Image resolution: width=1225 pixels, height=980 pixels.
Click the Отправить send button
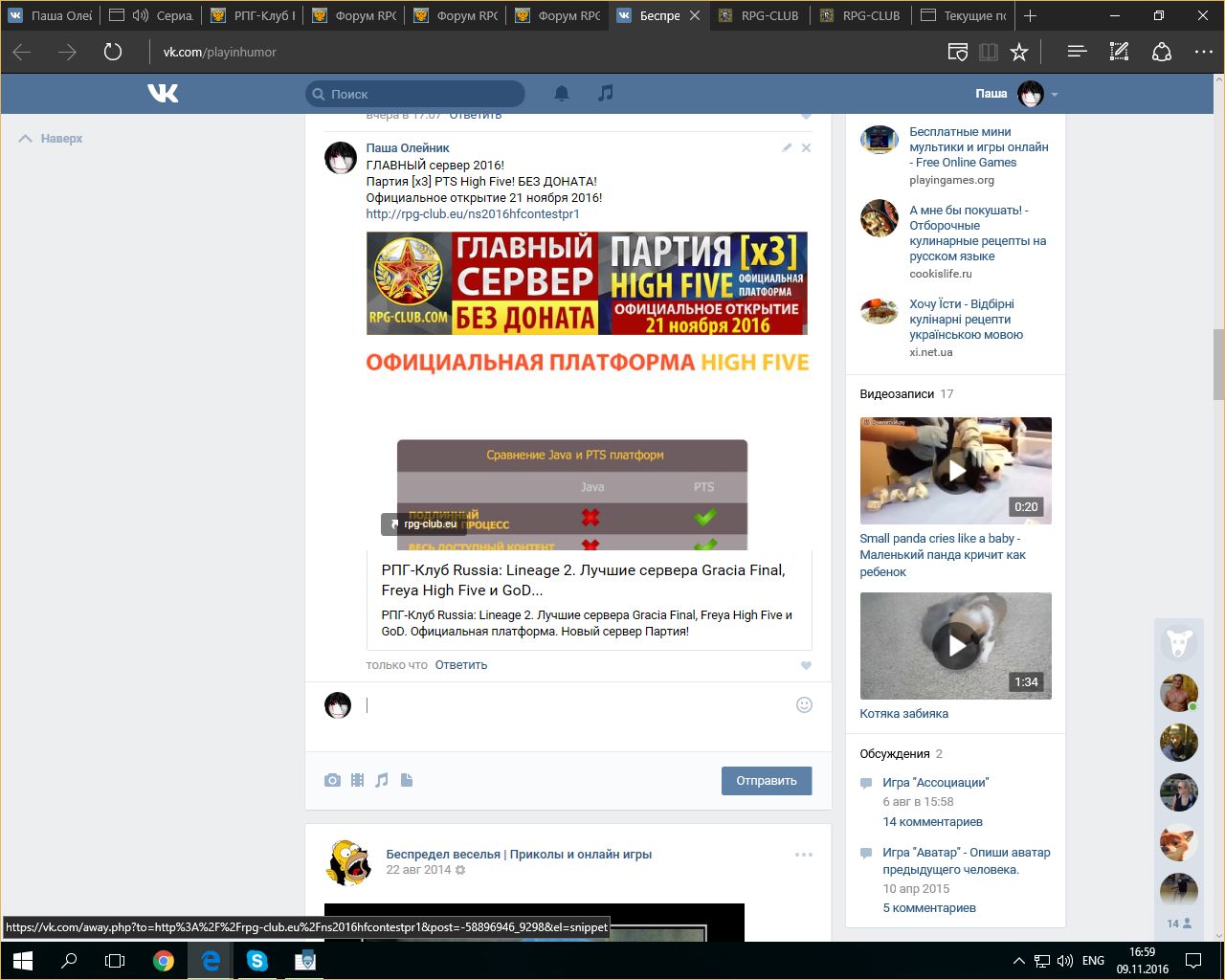coord(767,781)
